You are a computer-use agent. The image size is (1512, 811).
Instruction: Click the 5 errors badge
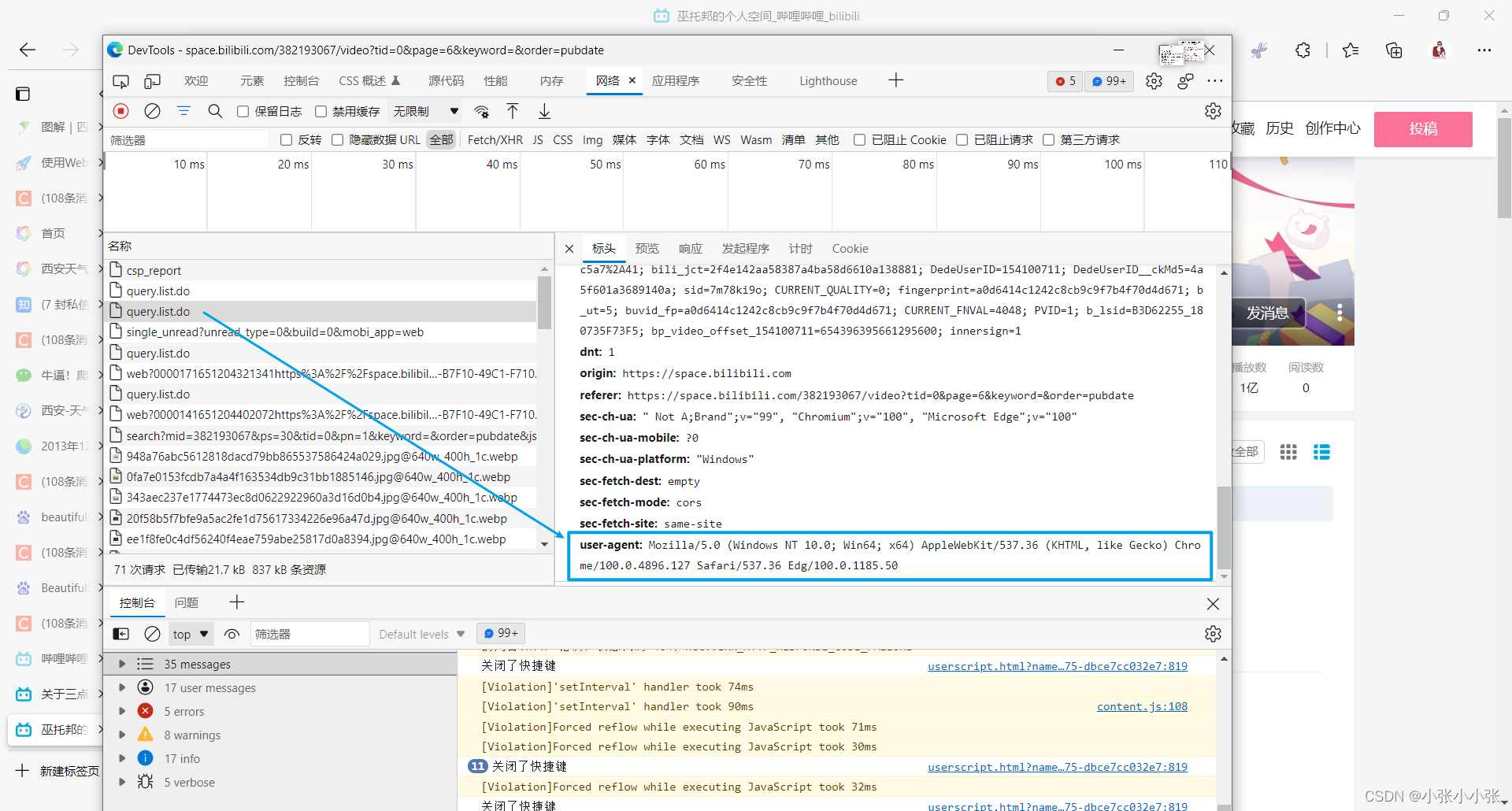coord(1065,81)
